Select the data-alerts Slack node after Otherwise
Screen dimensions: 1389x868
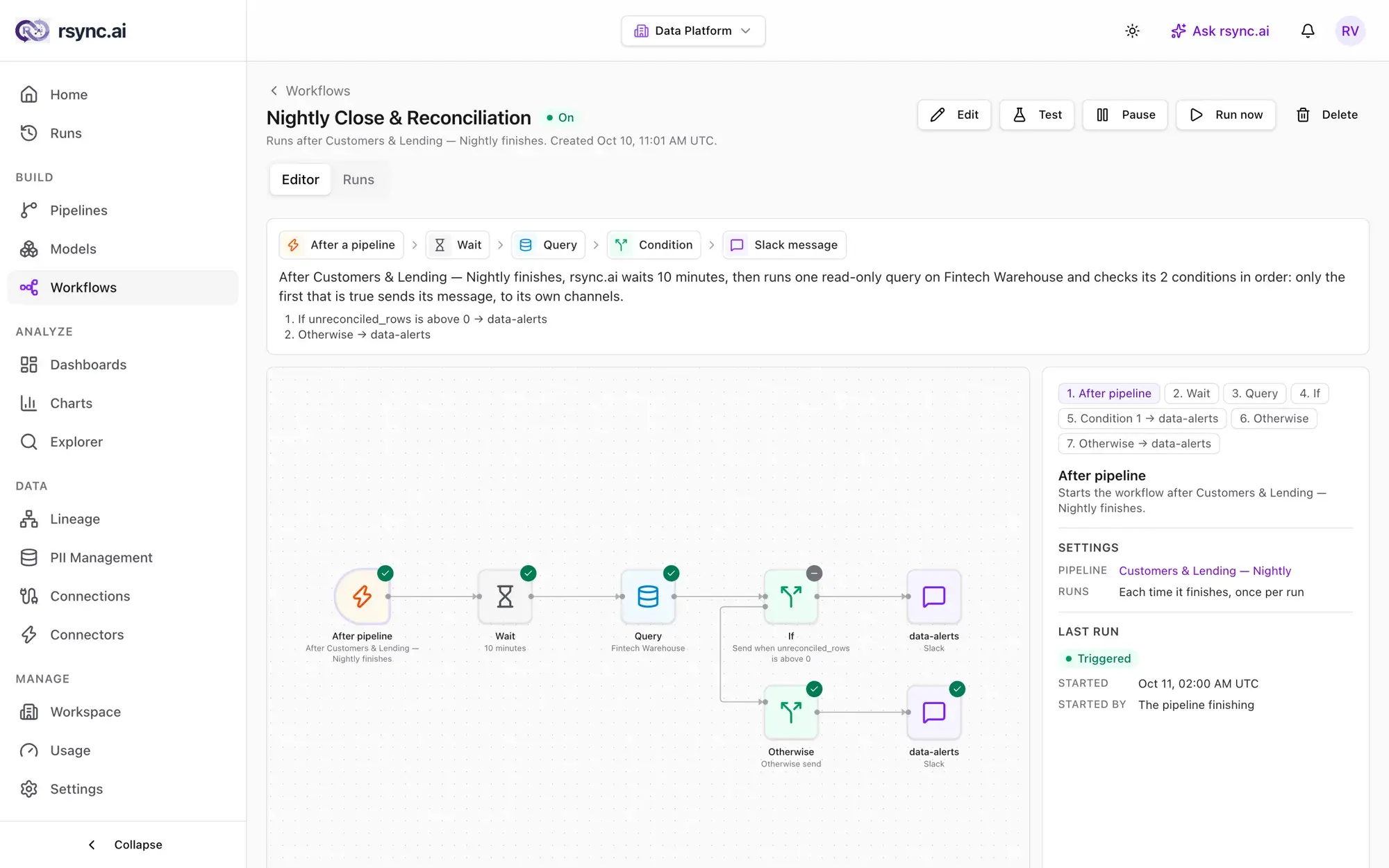click(934, 712)
